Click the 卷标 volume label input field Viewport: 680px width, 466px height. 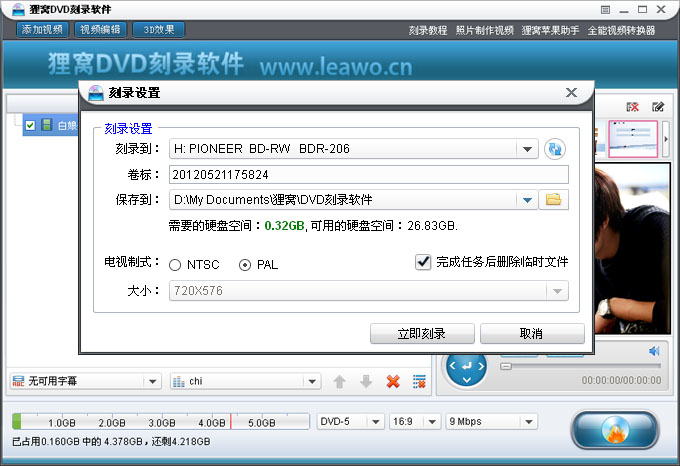(369, 175)
